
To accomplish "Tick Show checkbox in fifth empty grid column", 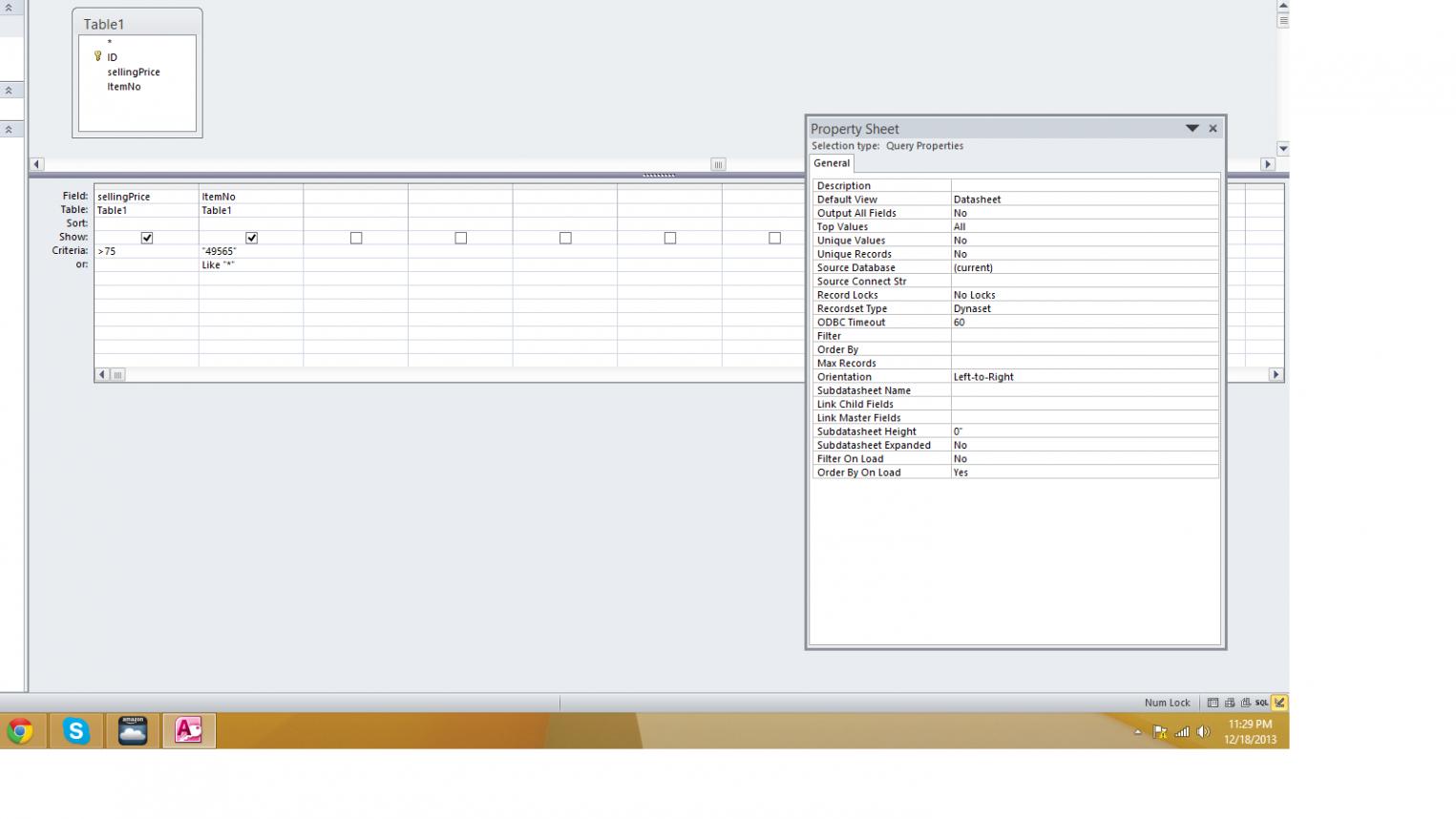I will click(x=774, y=238).
